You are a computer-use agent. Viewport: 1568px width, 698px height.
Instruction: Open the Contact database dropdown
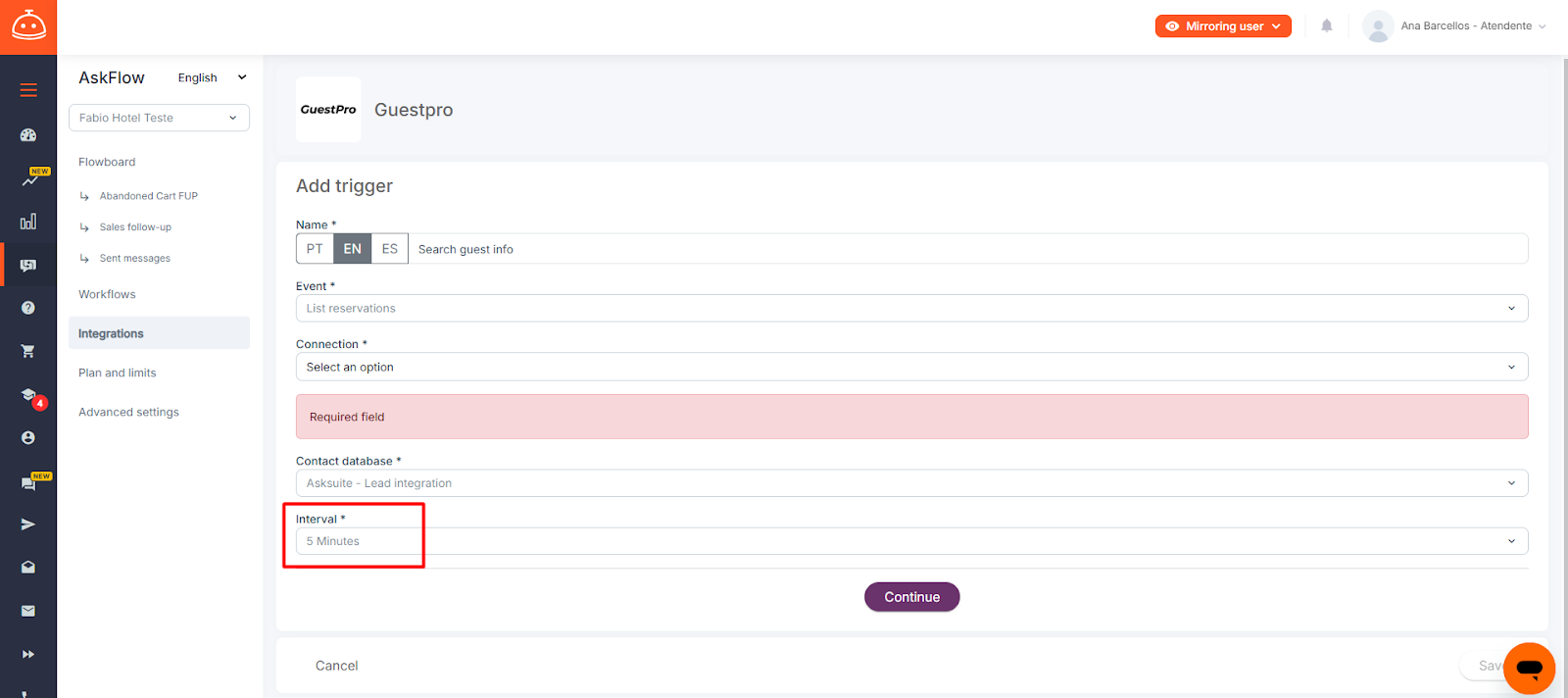tap(911, 483)
